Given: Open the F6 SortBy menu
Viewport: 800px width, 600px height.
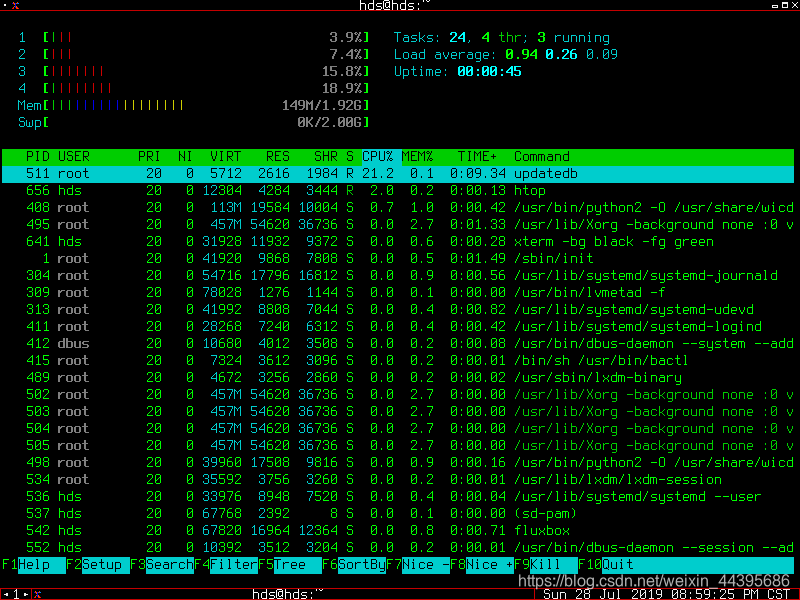Looking at the screenshot, I should [x=354, y=565].
